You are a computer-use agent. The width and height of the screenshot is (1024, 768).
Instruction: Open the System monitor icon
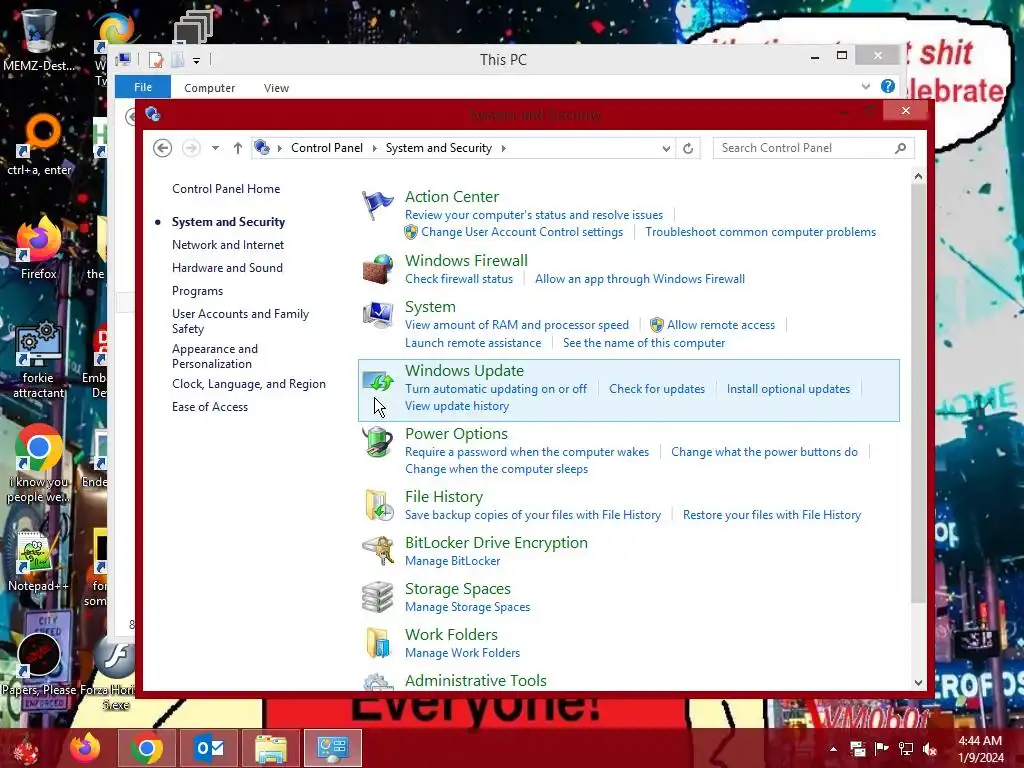377,315
